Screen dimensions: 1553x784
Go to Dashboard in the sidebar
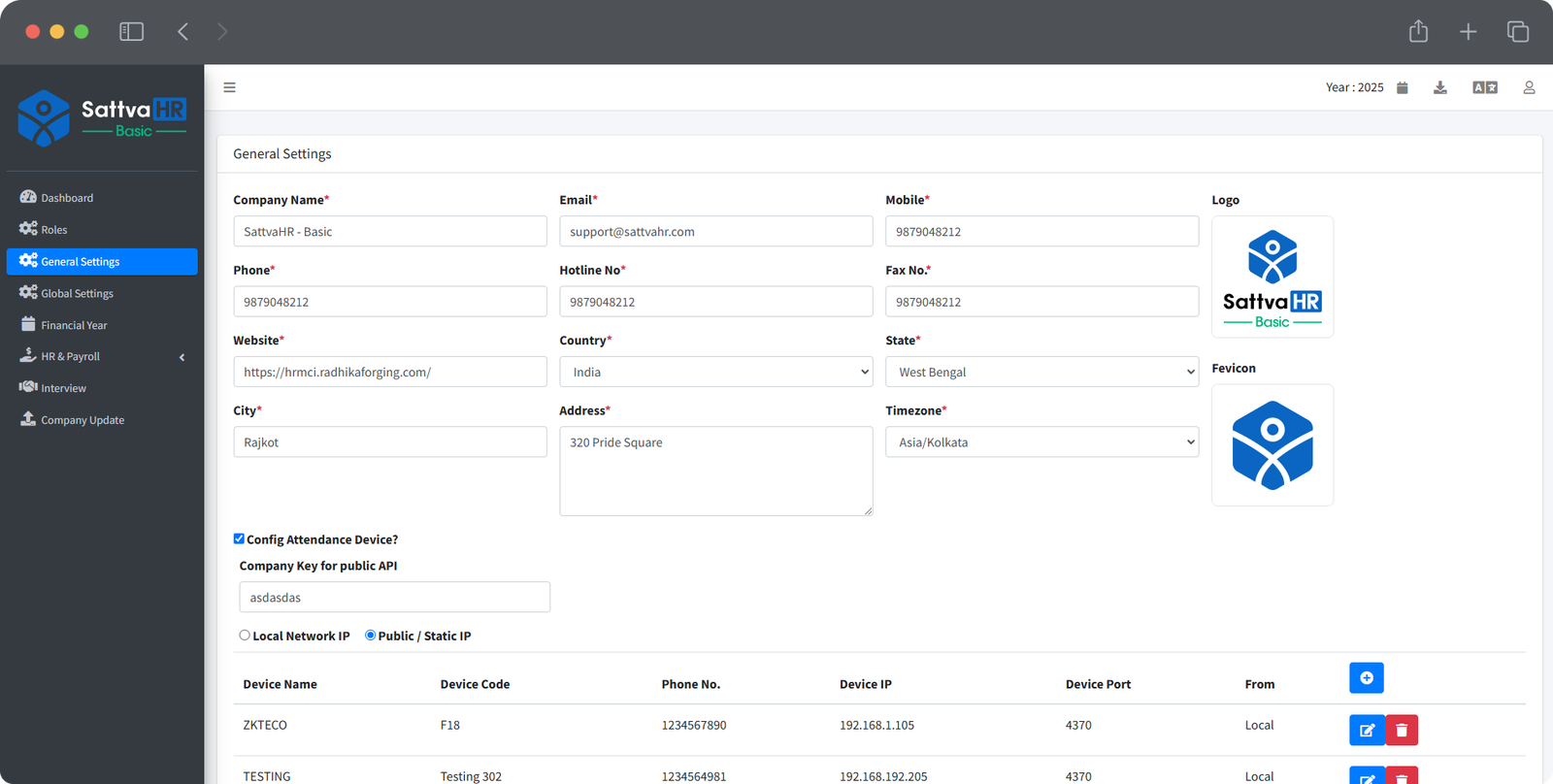point(67,198)
